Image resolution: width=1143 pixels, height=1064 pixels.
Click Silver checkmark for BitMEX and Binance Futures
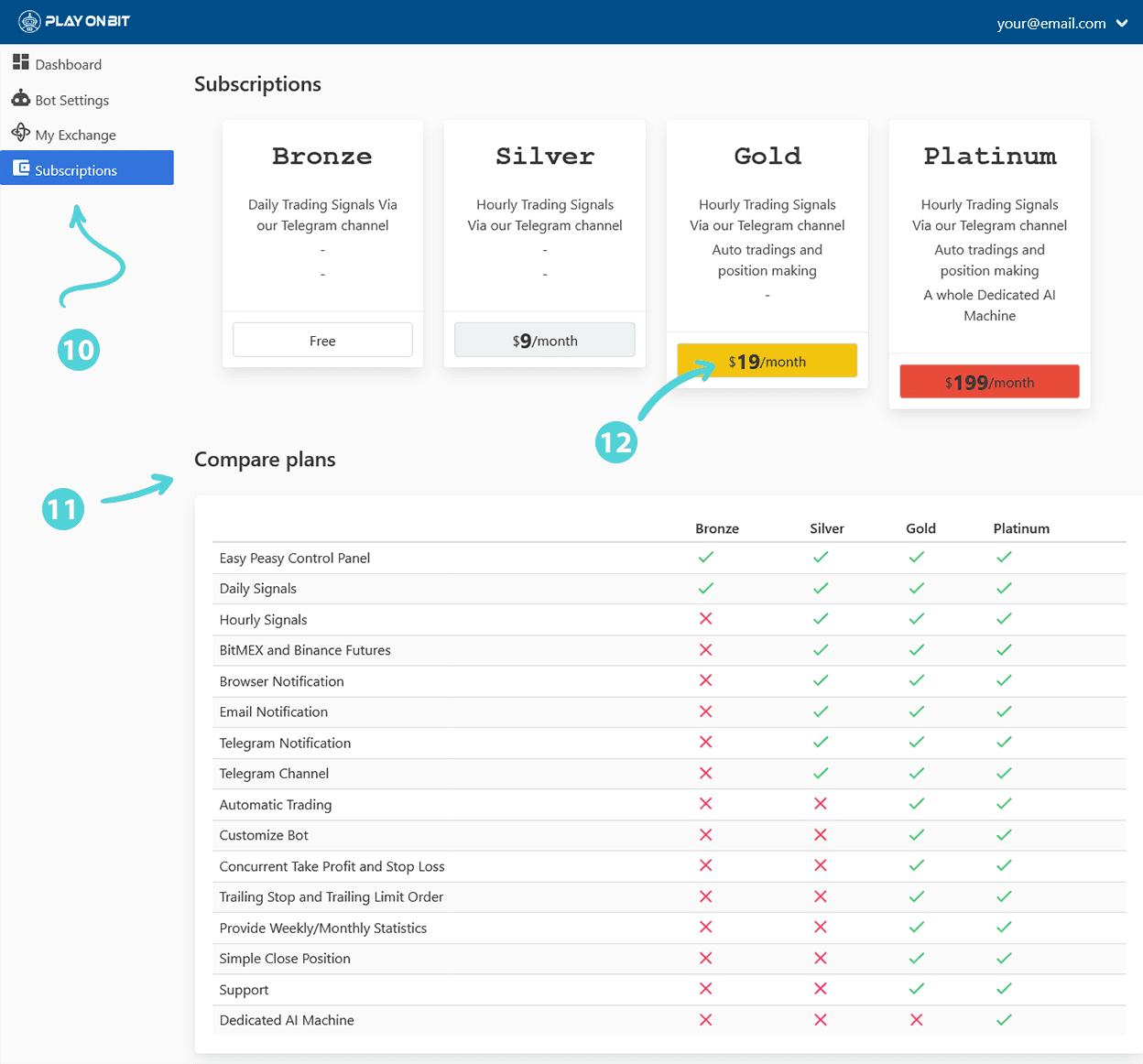pyautogui.click(x=821, y=649)
